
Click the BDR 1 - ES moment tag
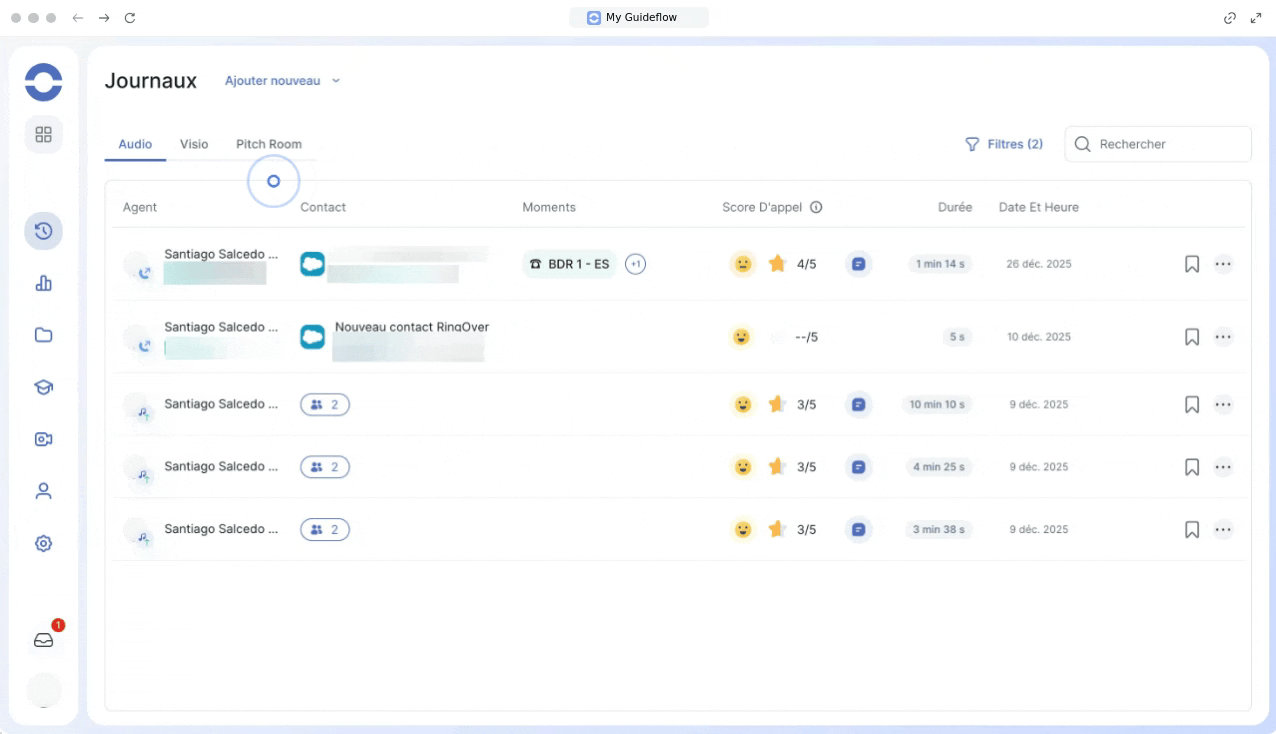coord(569,264)
